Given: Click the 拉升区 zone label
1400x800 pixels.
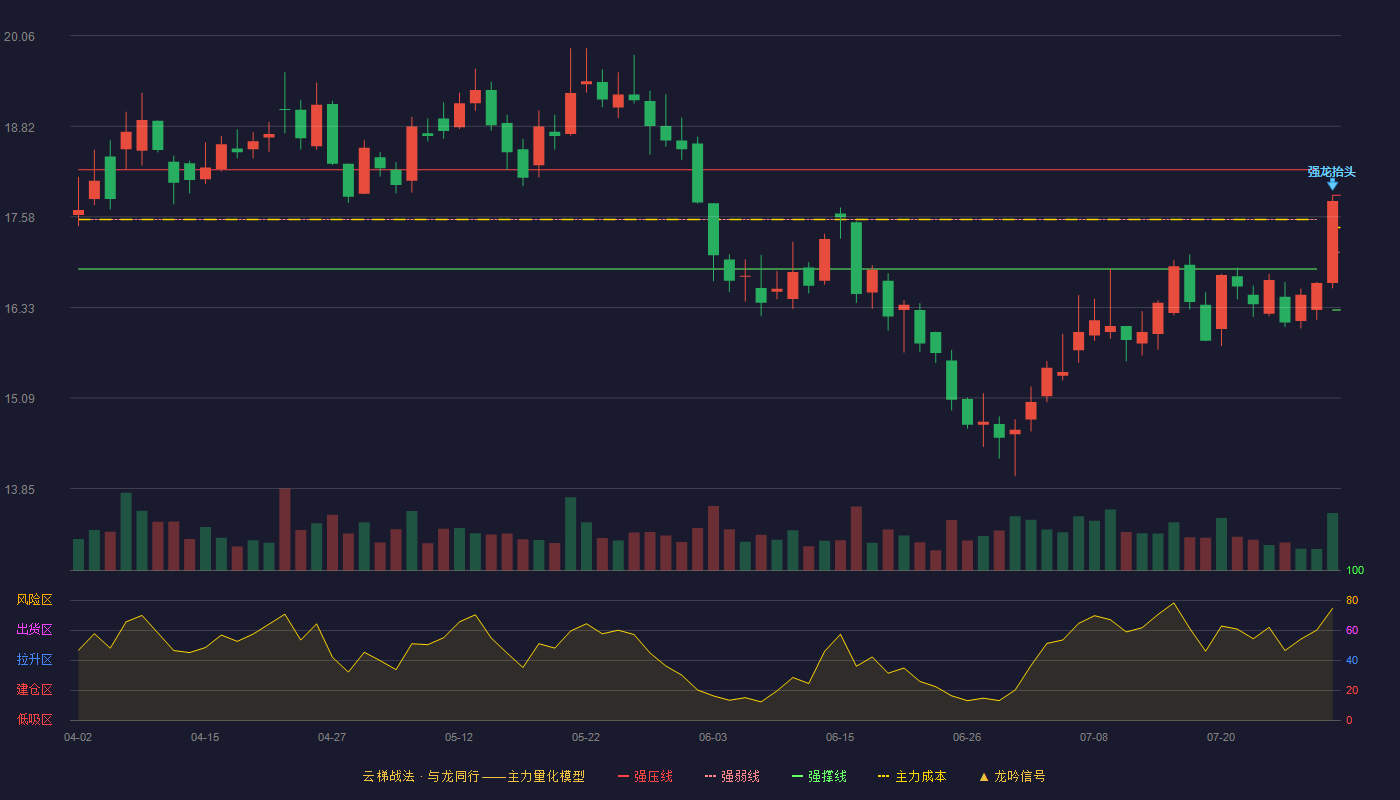Looking at the screenshot, I should pos(34,660).
